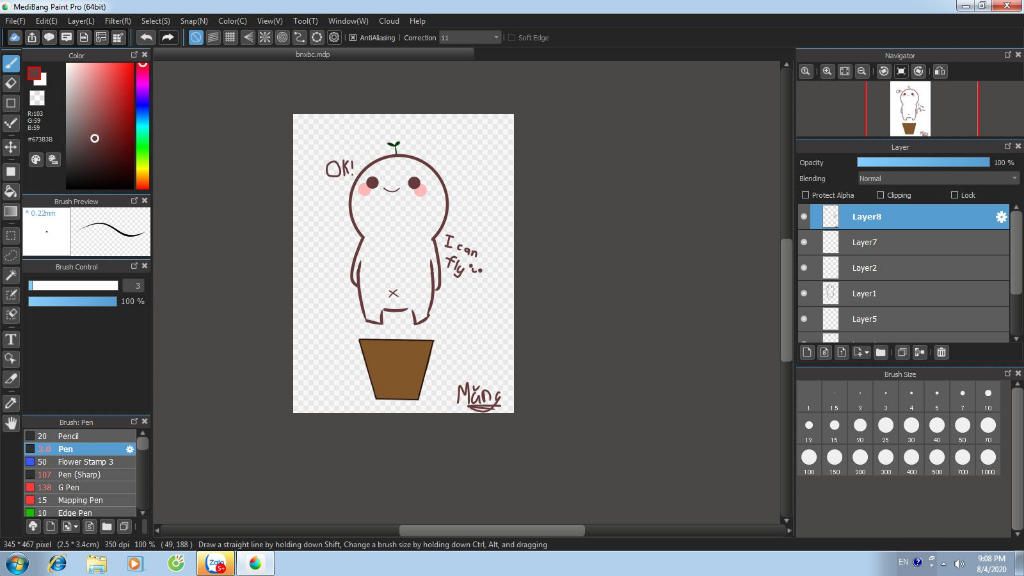The image size is (1024, 576).
Task: Select the G Pen brush
Action: (x=80, y=487)
